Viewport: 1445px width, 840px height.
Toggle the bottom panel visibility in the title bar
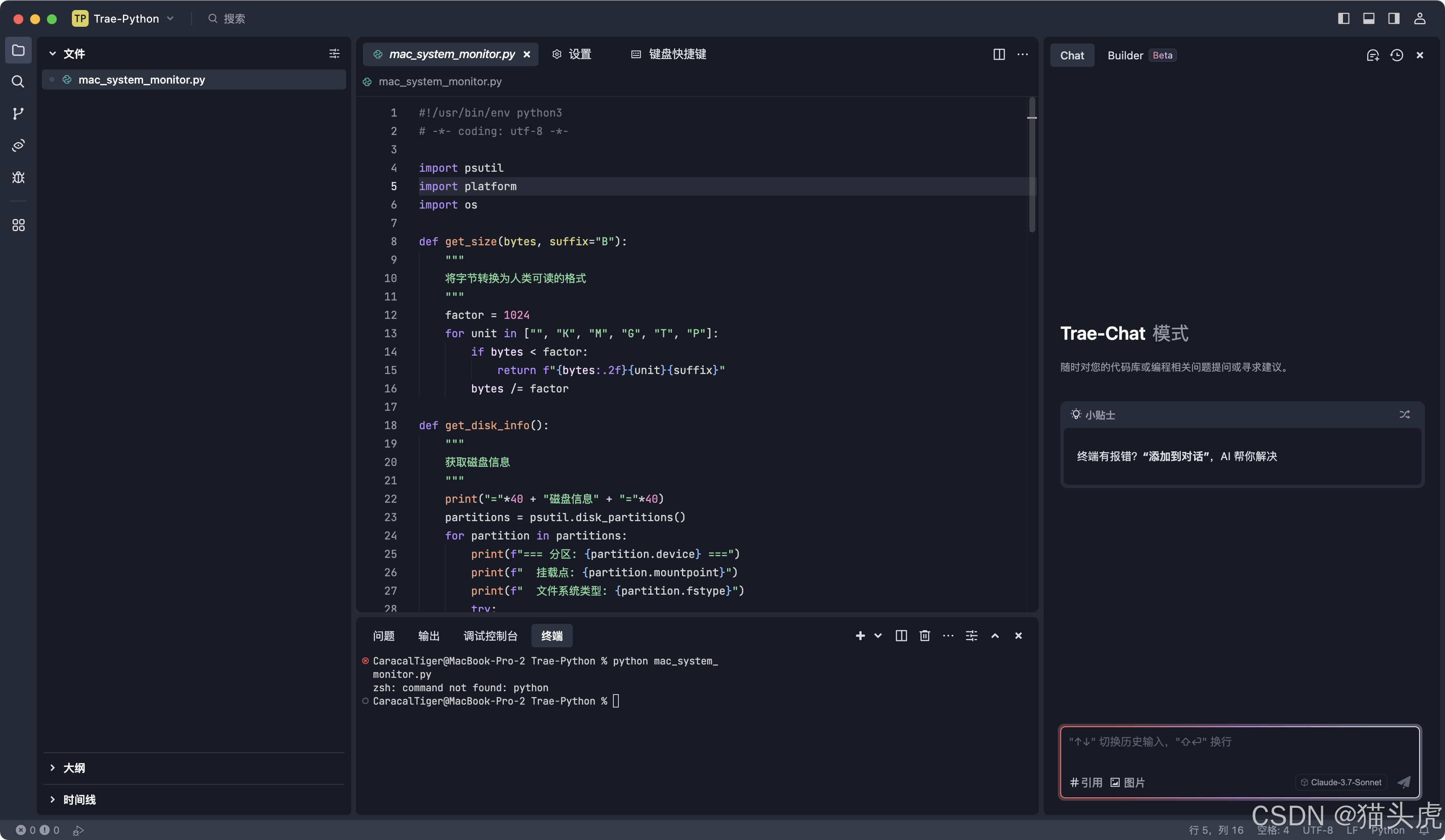tap(1369, 18)
